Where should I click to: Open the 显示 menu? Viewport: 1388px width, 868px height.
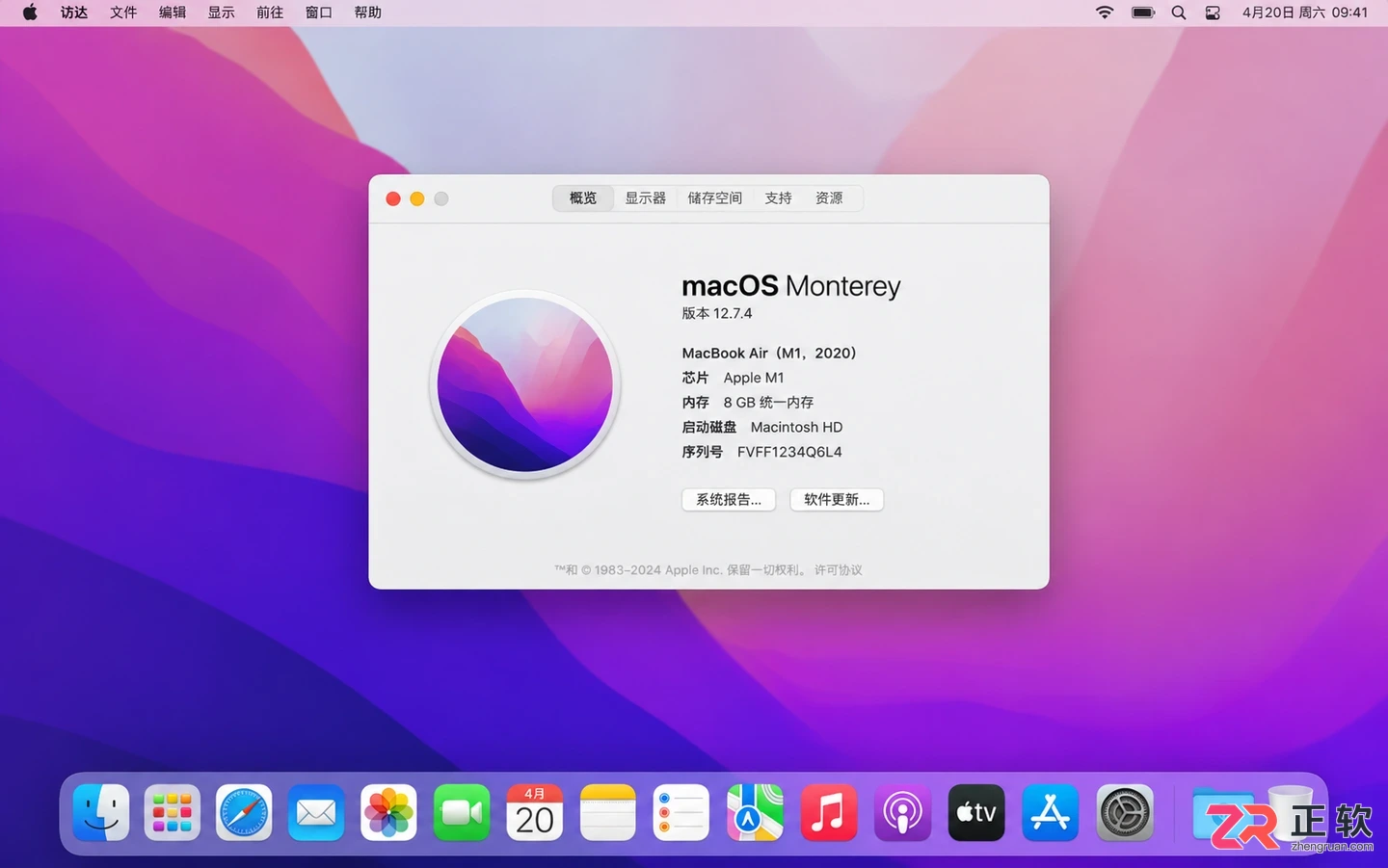[x=222, y=13]
